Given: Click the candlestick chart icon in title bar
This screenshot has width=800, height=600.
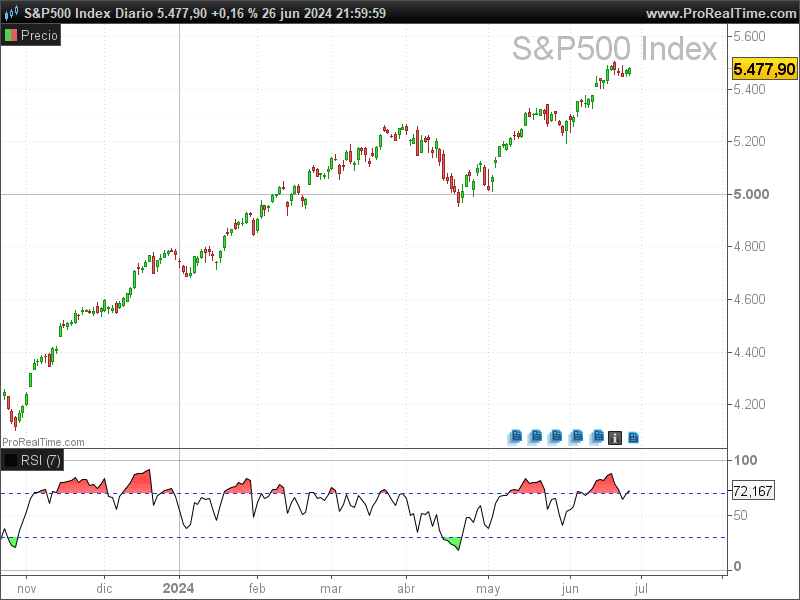Looking at the screenshot, I should click(11, 12).
